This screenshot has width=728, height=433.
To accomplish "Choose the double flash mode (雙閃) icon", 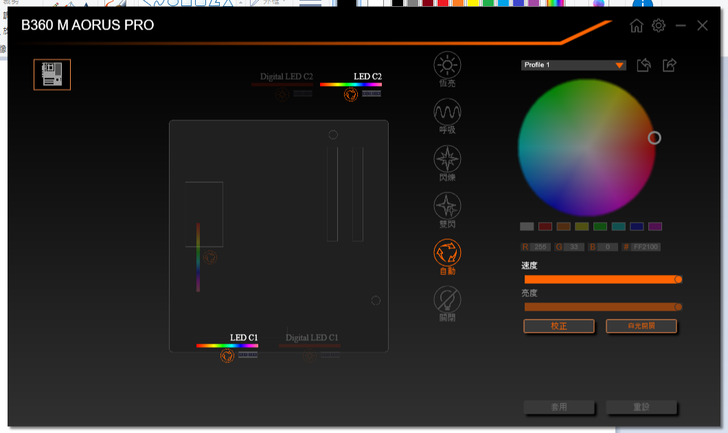I will 447,206.
